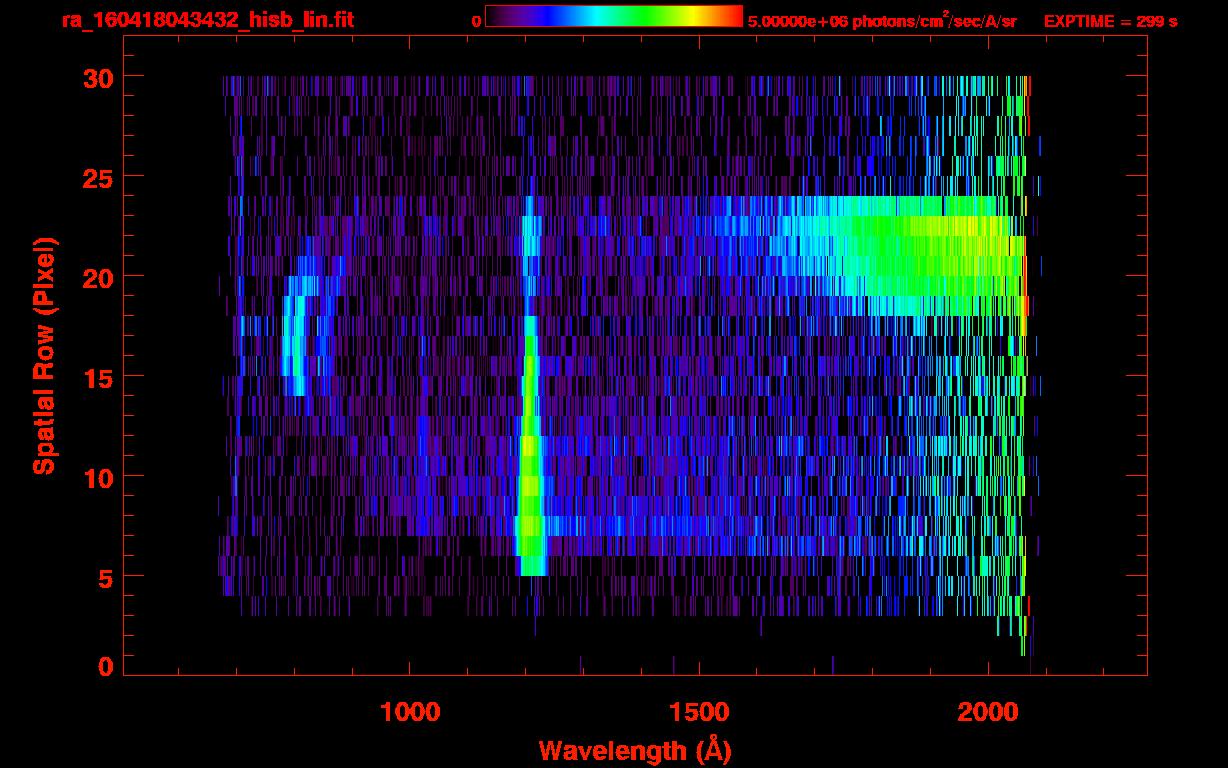Screen dimensions: 1228x768
Task: Click the curved cyan arc feature near 800 Å
Action: tap(293, 340)
